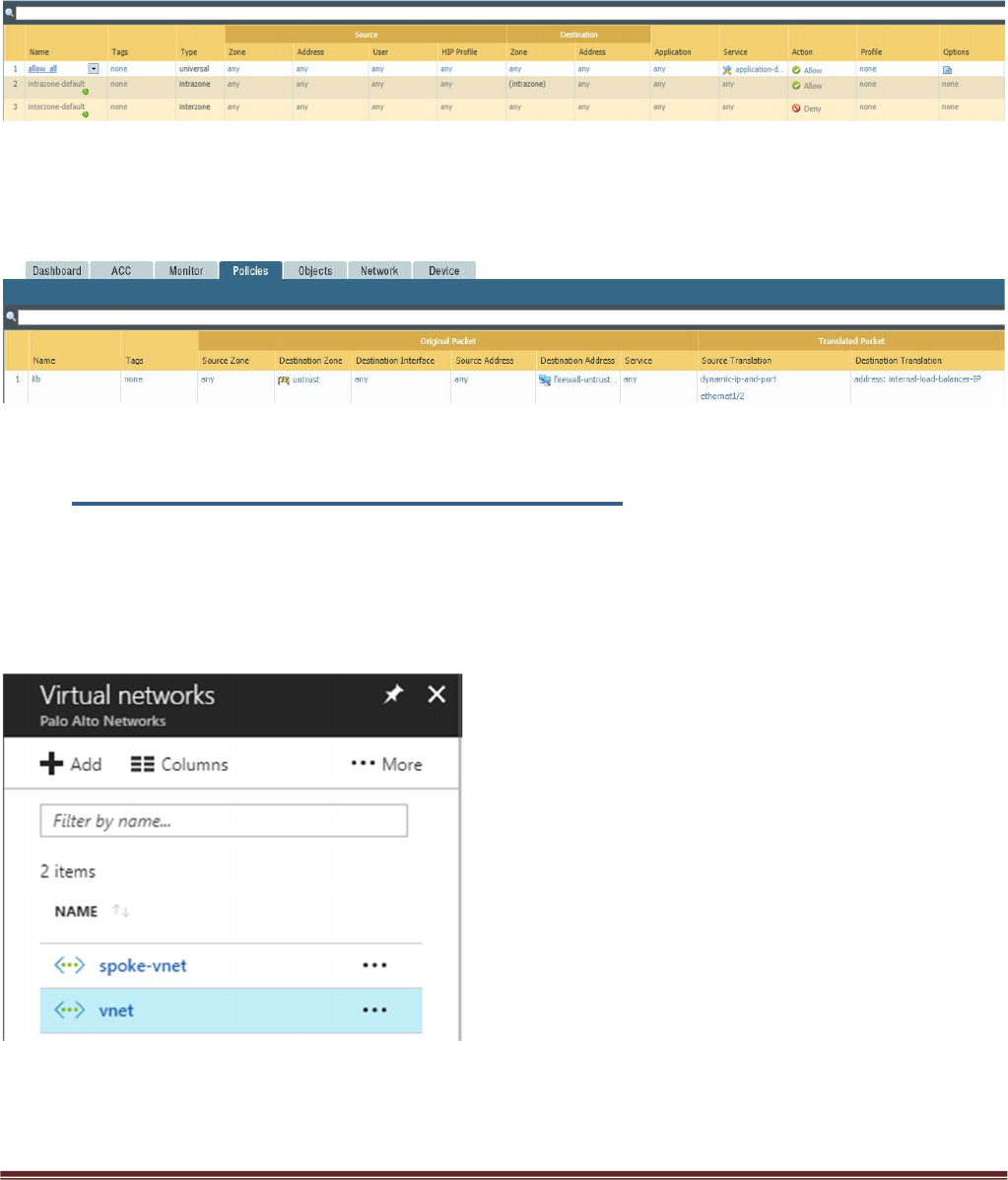Click the allow_all rule options log icon
This screenshot has height=1180, width=1008.
tap(947, 70)
